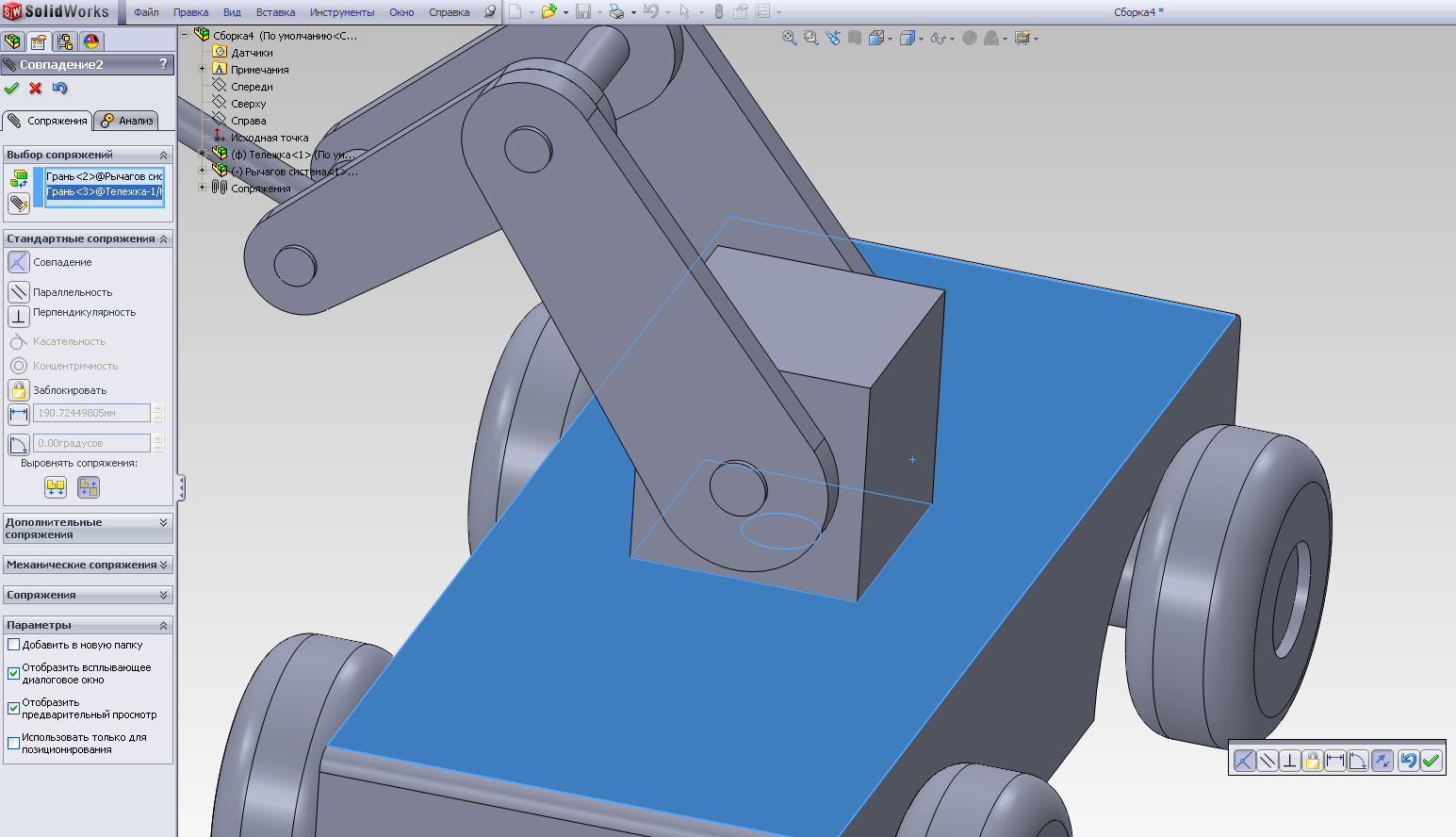1456x837 pixels.
Task: Expand the Механические сопряжения section
Action: [163, 565]
